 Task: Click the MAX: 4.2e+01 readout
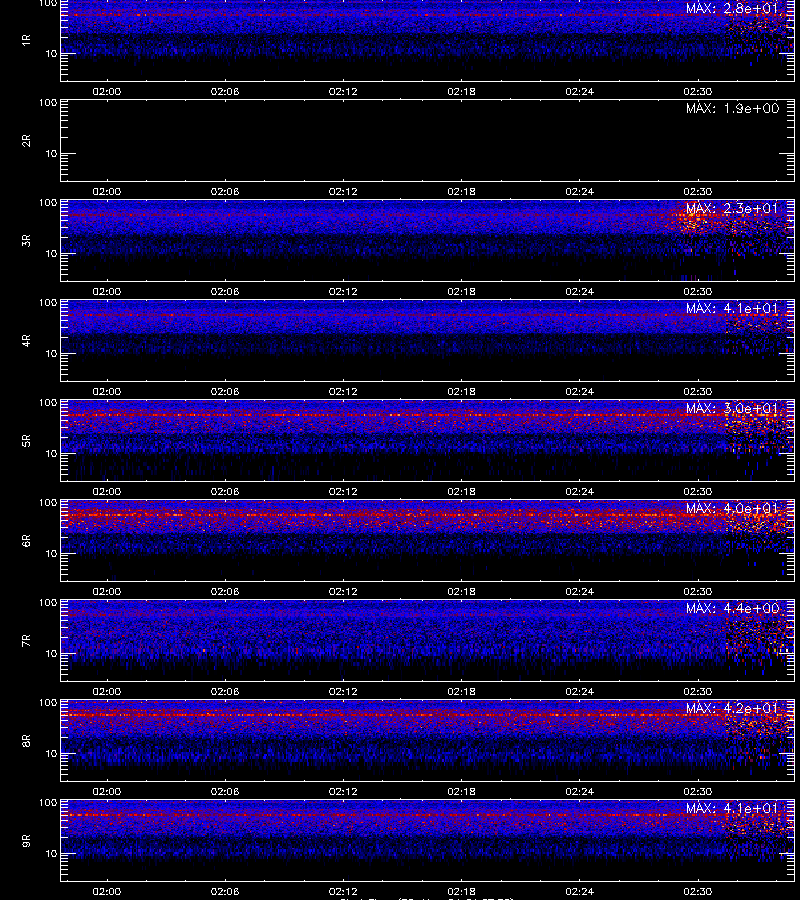point(732,708)
